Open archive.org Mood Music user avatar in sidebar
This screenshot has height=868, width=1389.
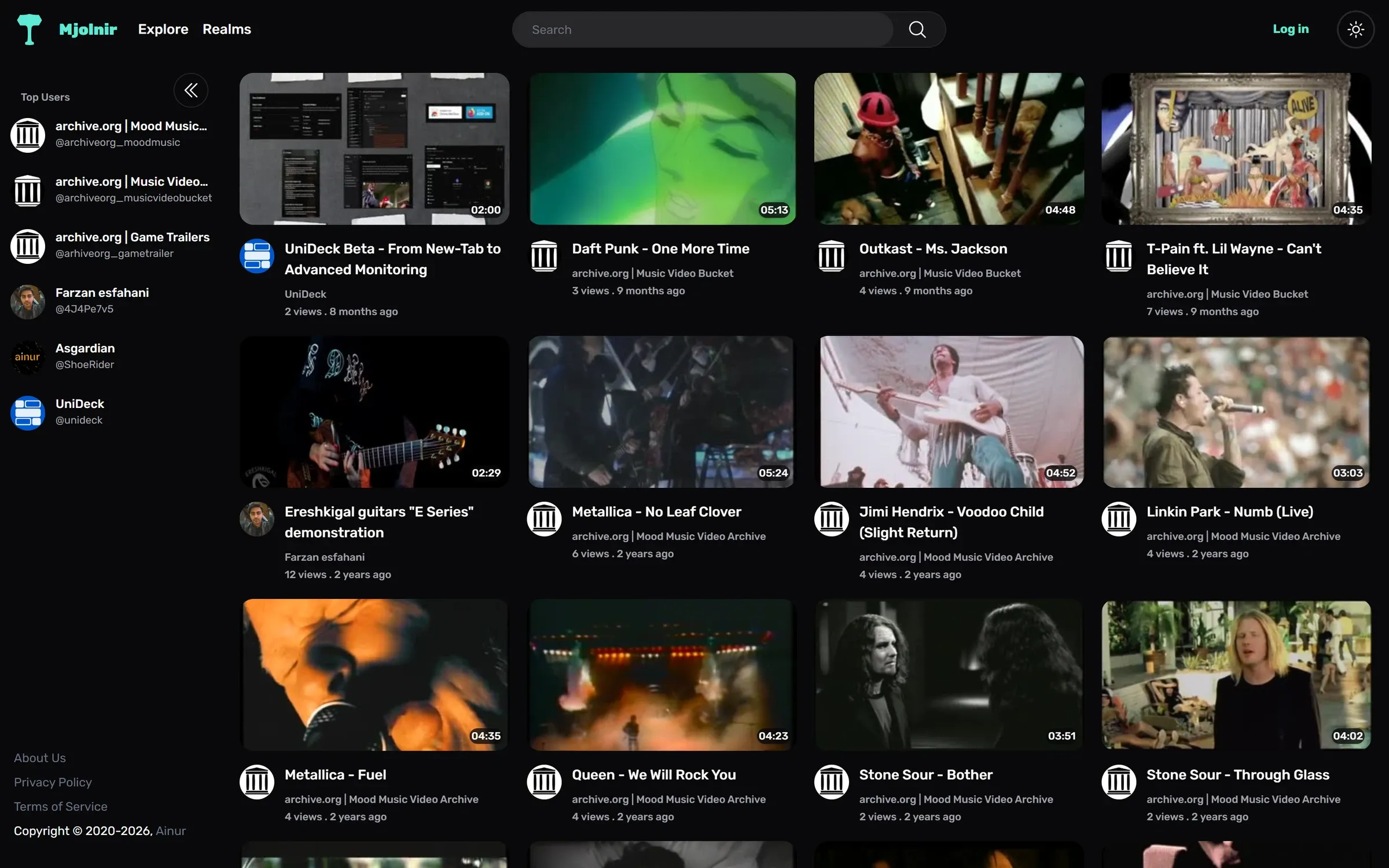pos(28,135)
